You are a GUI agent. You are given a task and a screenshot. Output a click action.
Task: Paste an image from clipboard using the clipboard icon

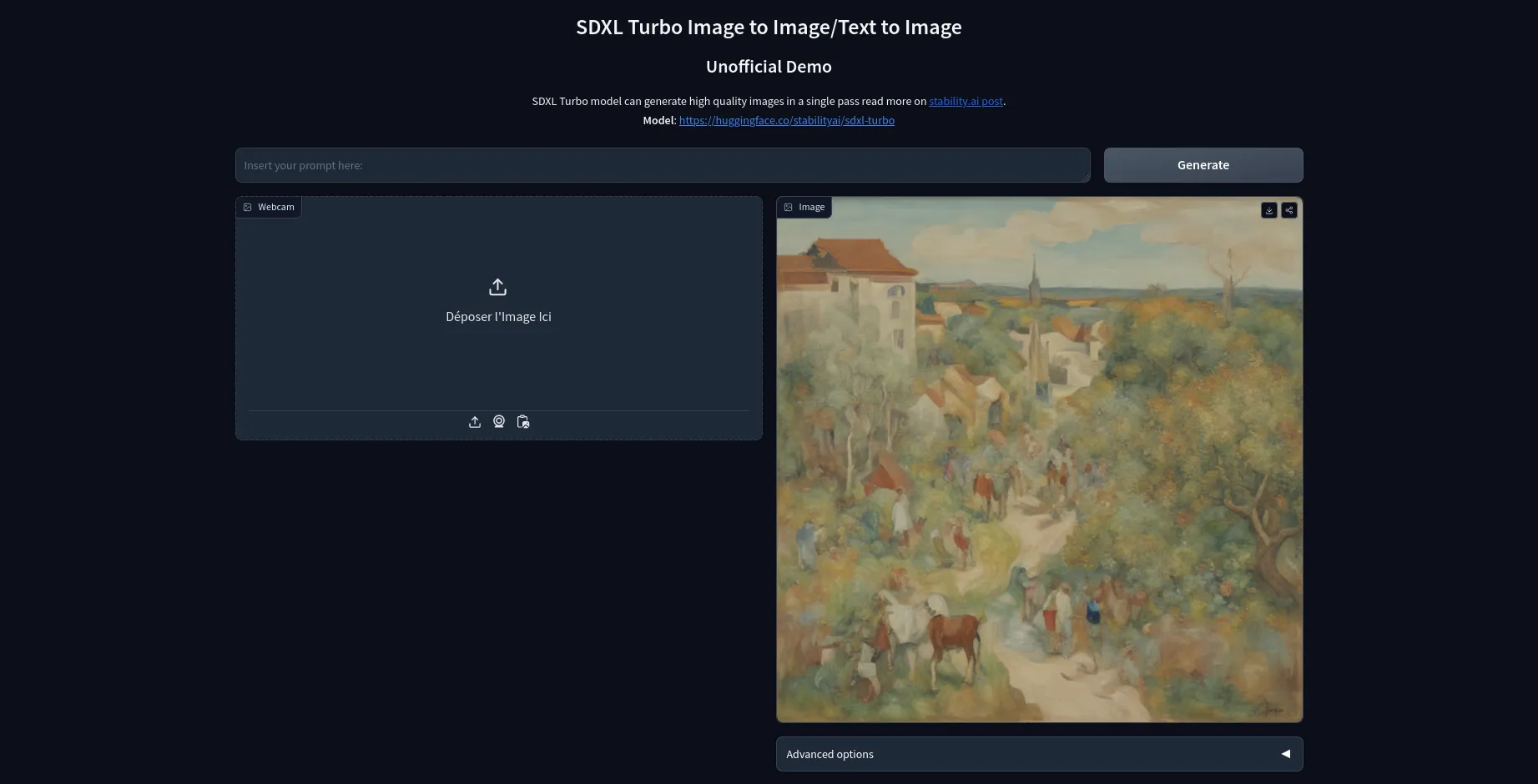[522, 421]
